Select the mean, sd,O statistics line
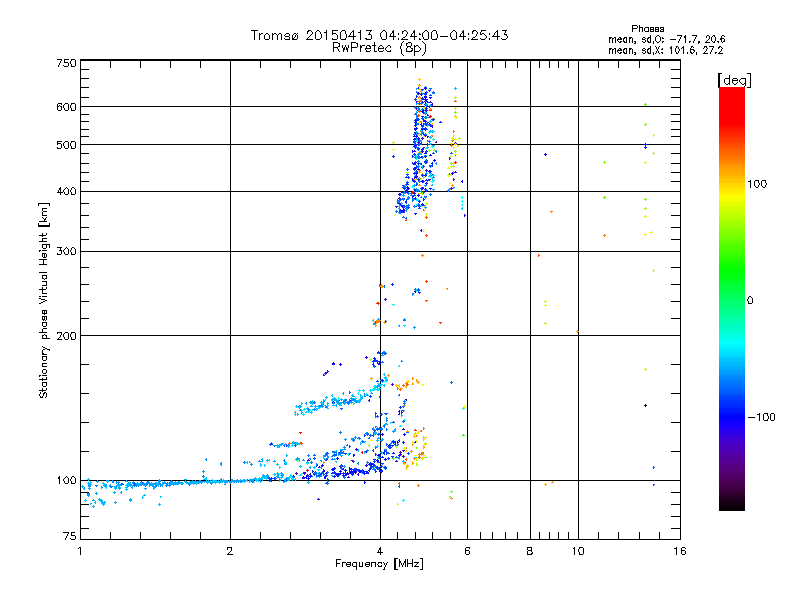The height and width of the screenshot is (600, 800). pos(665,39)
